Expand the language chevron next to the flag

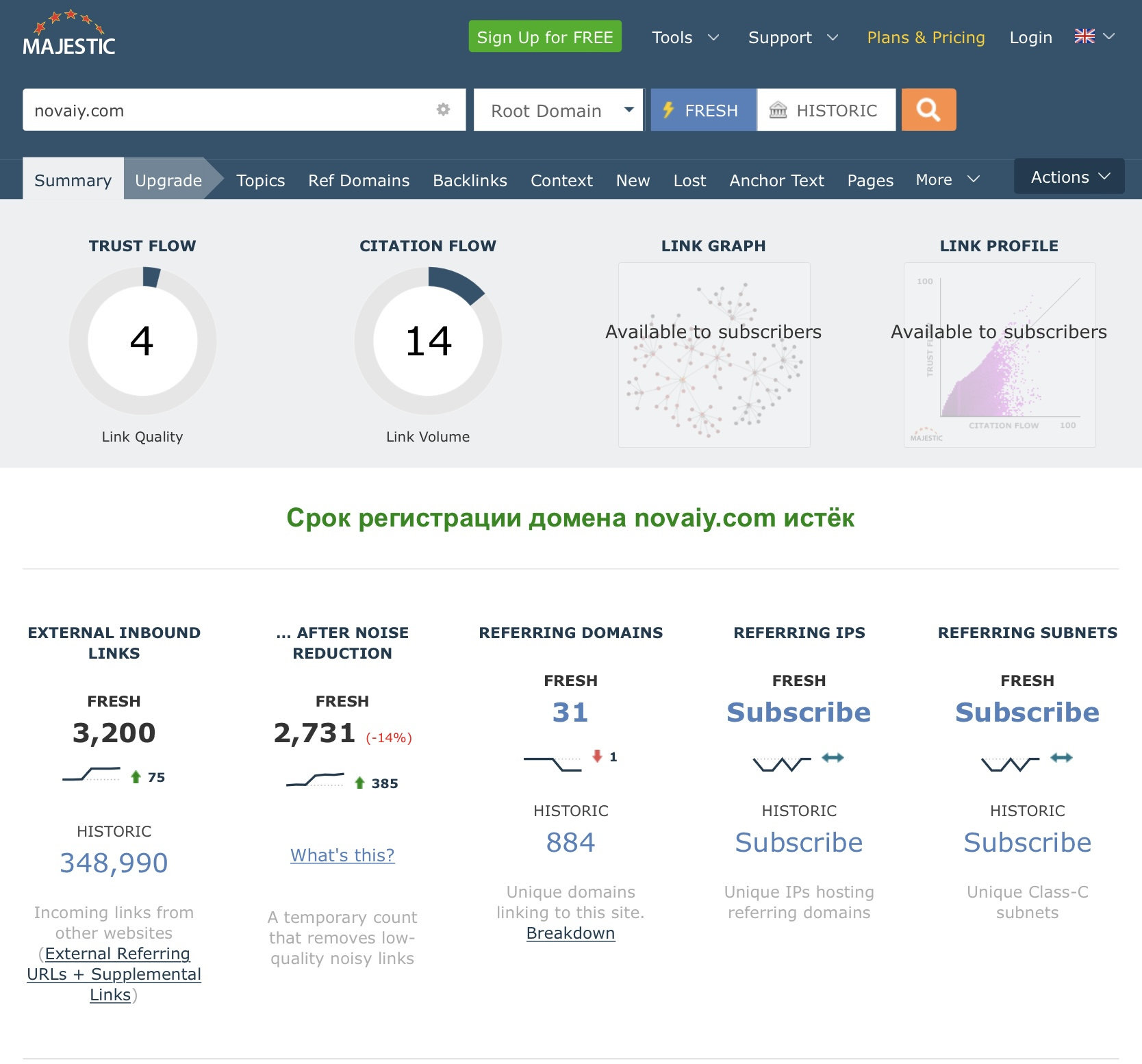click(x=1109, y=36)
